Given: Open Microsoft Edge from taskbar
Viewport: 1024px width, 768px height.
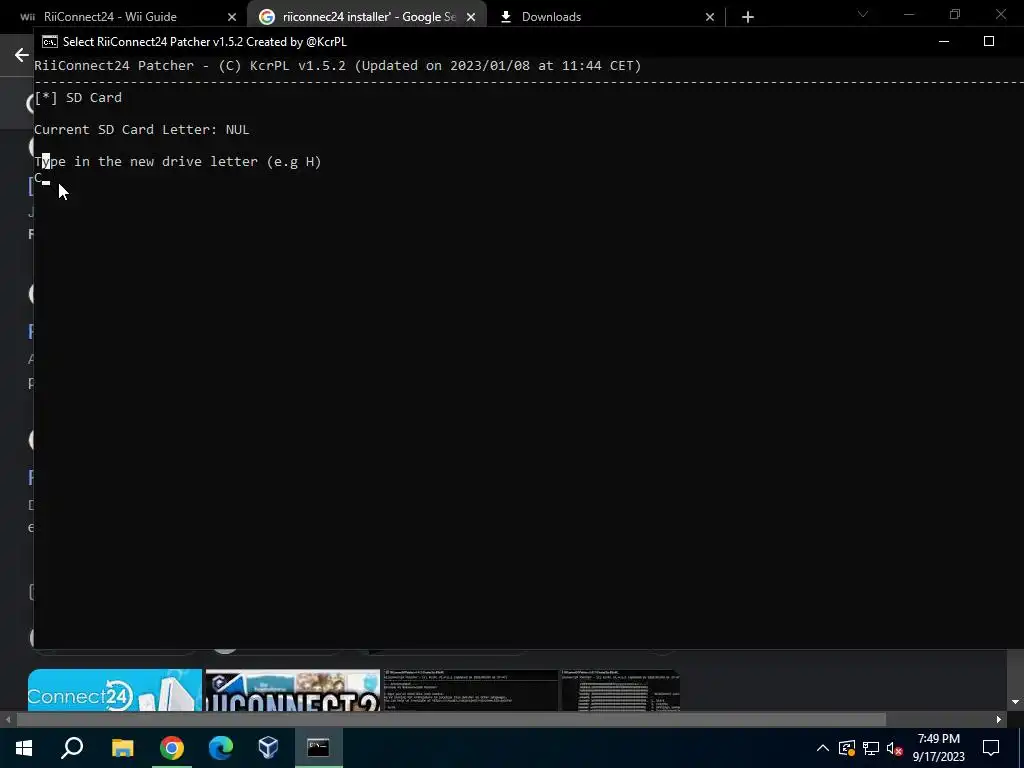Looking at the screenshot, I should (221, 747).
